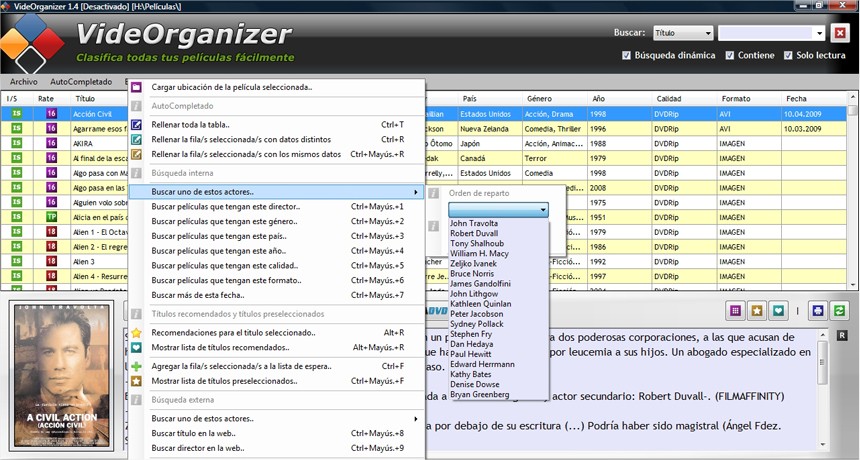Click the gold star preselected titles icon
The image size is (860, 460).
[x=757, y=311]
